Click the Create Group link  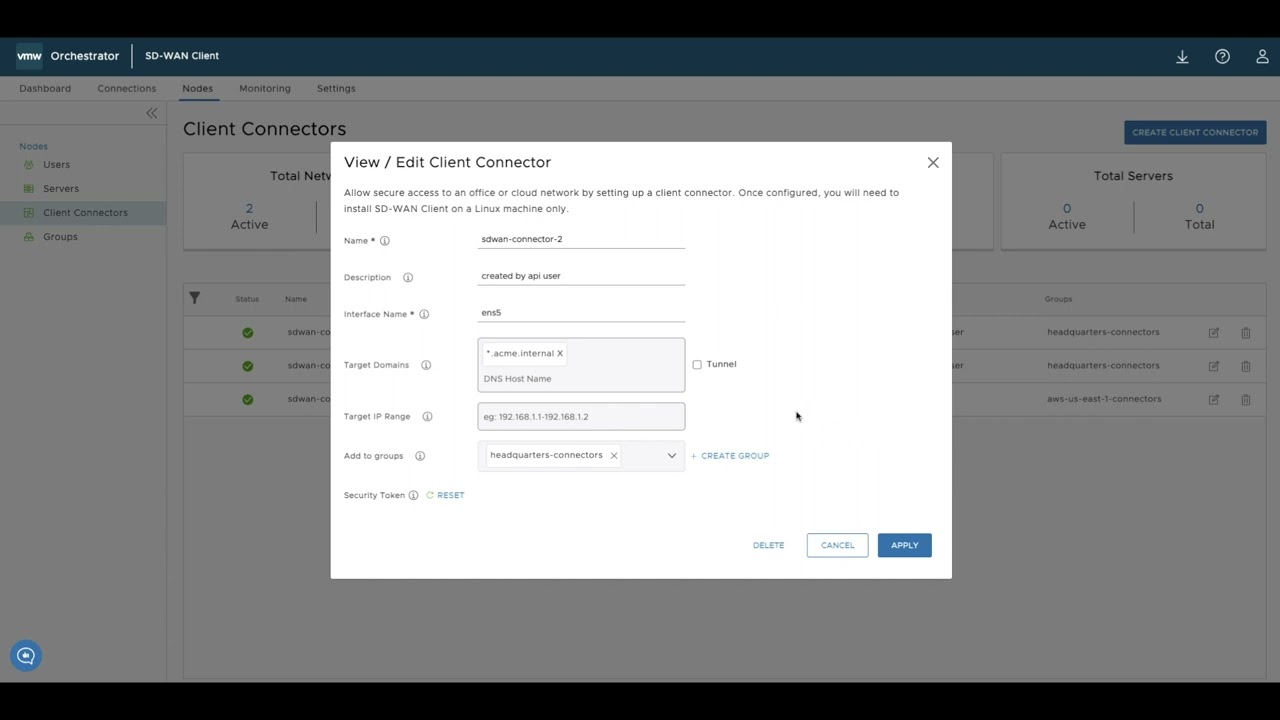(730, 456)
